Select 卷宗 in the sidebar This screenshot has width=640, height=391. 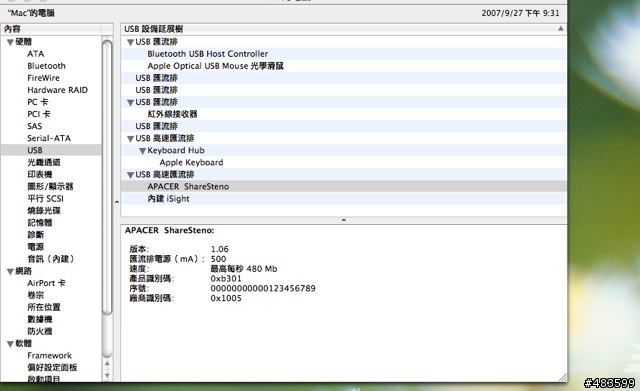pyautogui.click(x=36, y=295)
